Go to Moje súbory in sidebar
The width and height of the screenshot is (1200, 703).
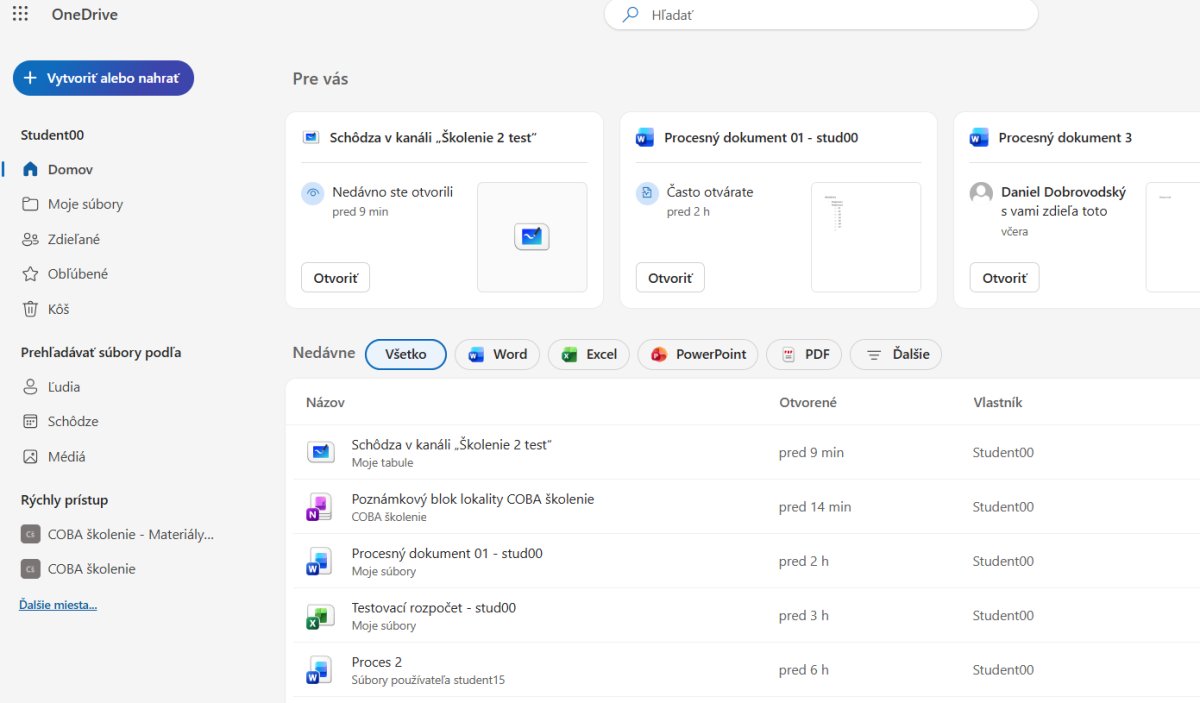85,204
